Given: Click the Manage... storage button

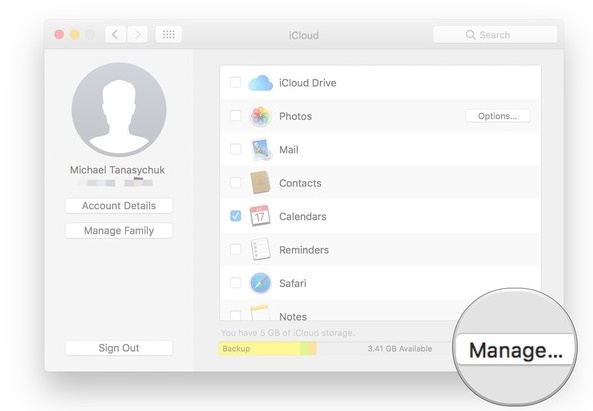Looking at the screenshot, I should pyautogui.click(x=515, y=350).
